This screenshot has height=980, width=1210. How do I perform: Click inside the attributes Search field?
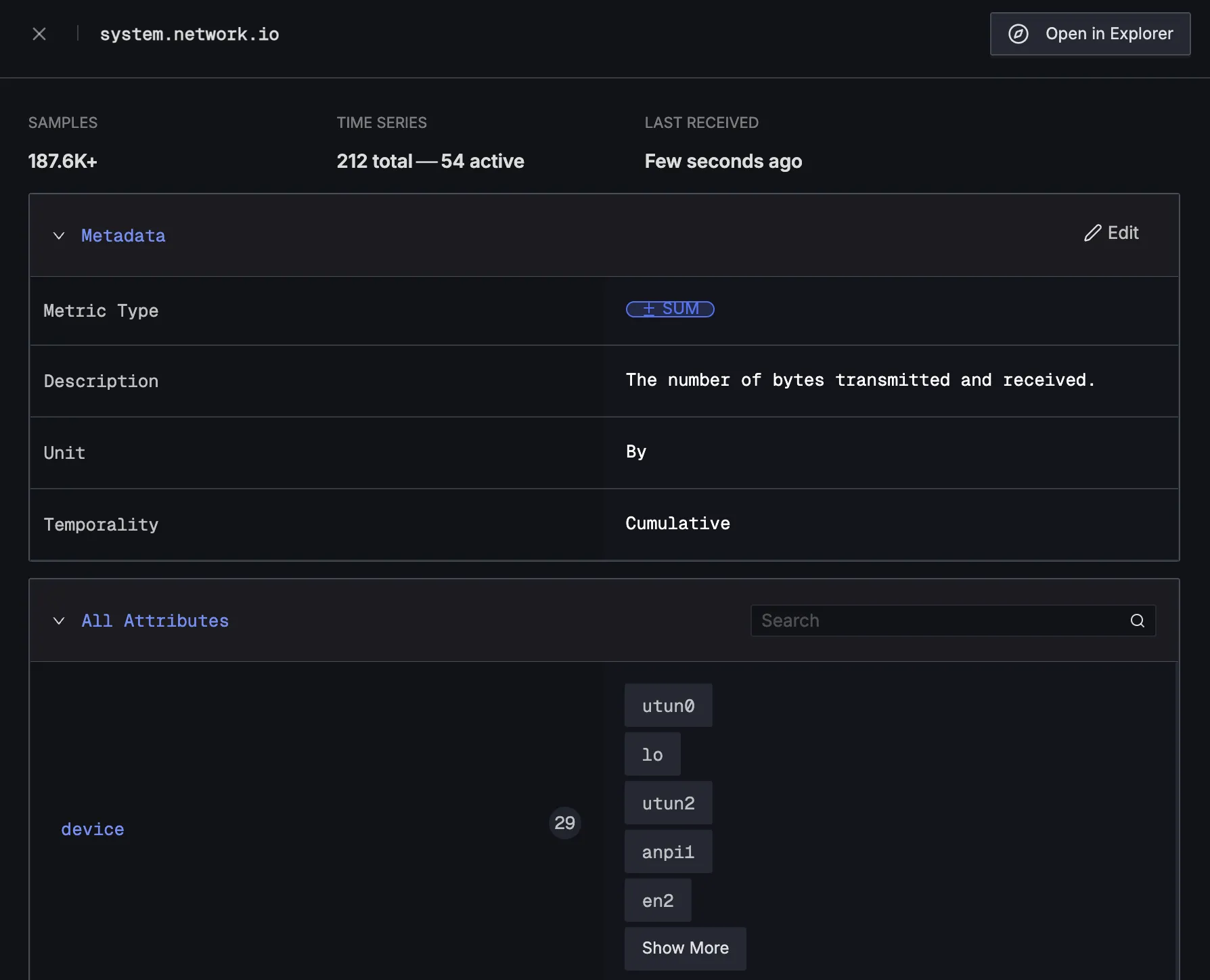(914, 620)
